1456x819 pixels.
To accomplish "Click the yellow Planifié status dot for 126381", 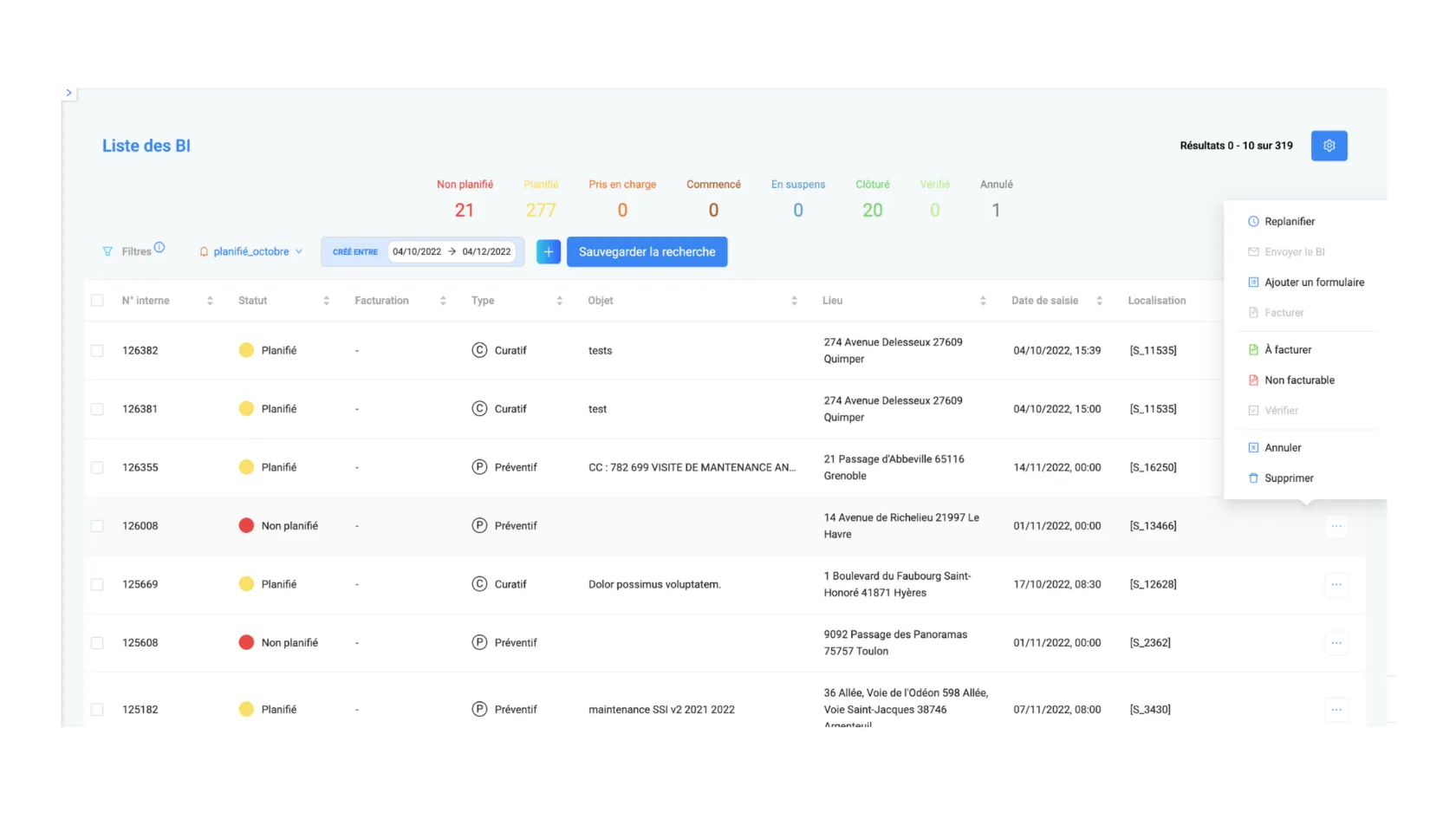I will pyautogui.click(x=246, y=408).
